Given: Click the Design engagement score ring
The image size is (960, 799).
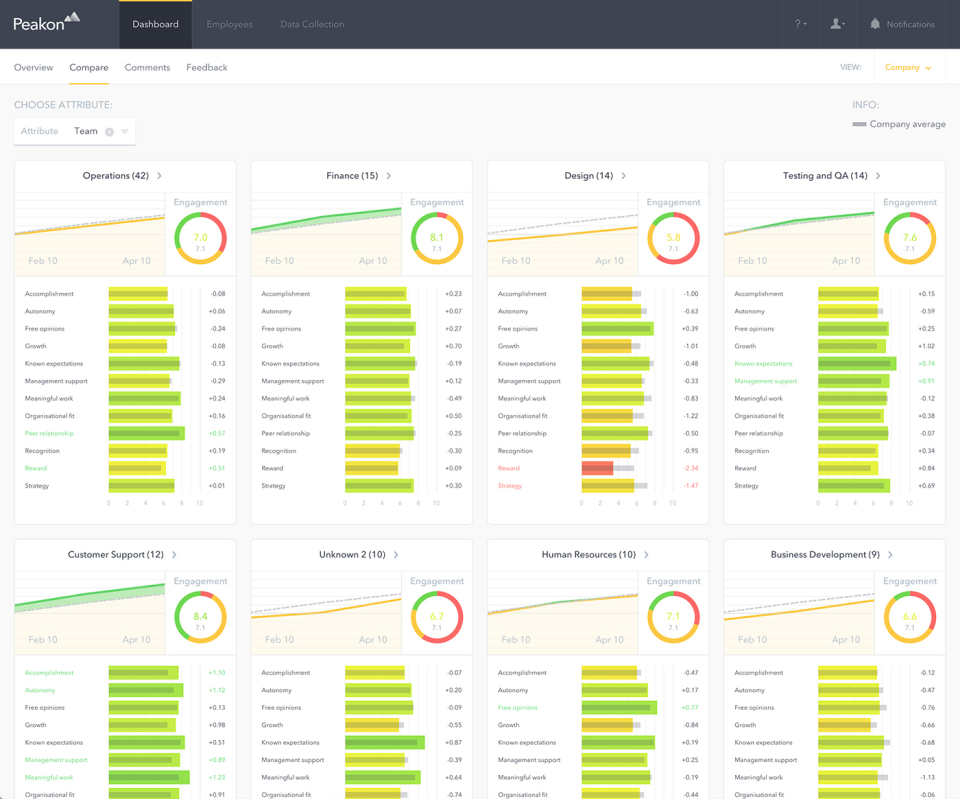Looking at the screenshot, I should point(673,238).
